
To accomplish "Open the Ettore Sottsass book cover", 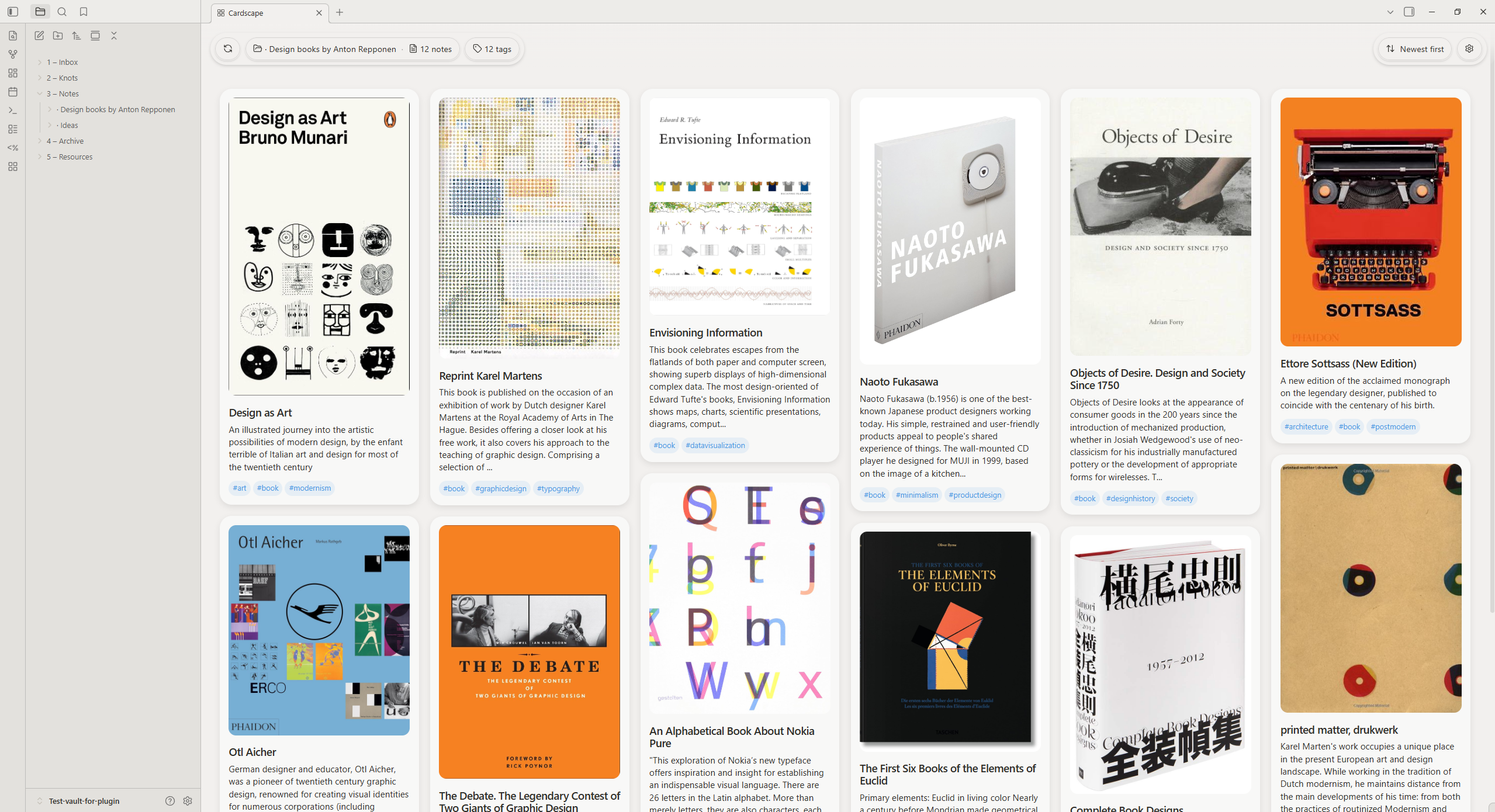I will coord(1371,222).
